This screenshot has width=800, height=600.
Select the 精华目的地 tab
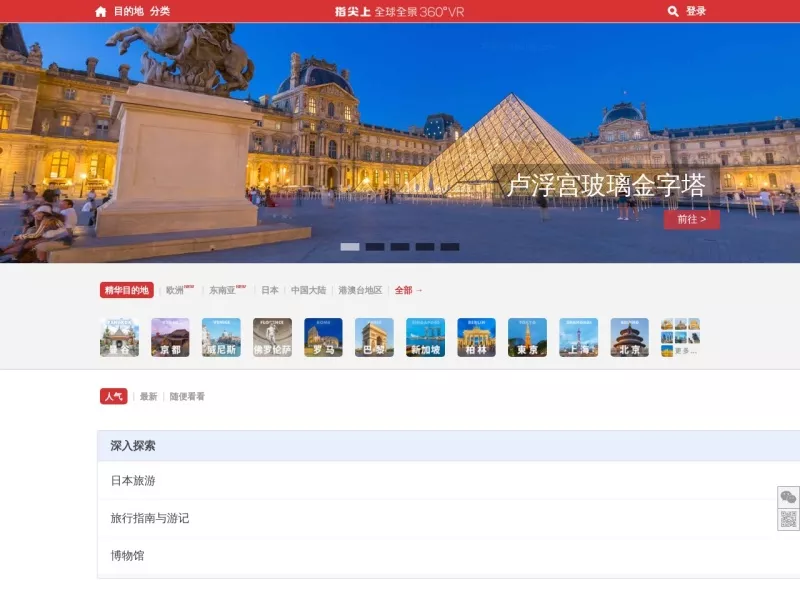[127, 290]
